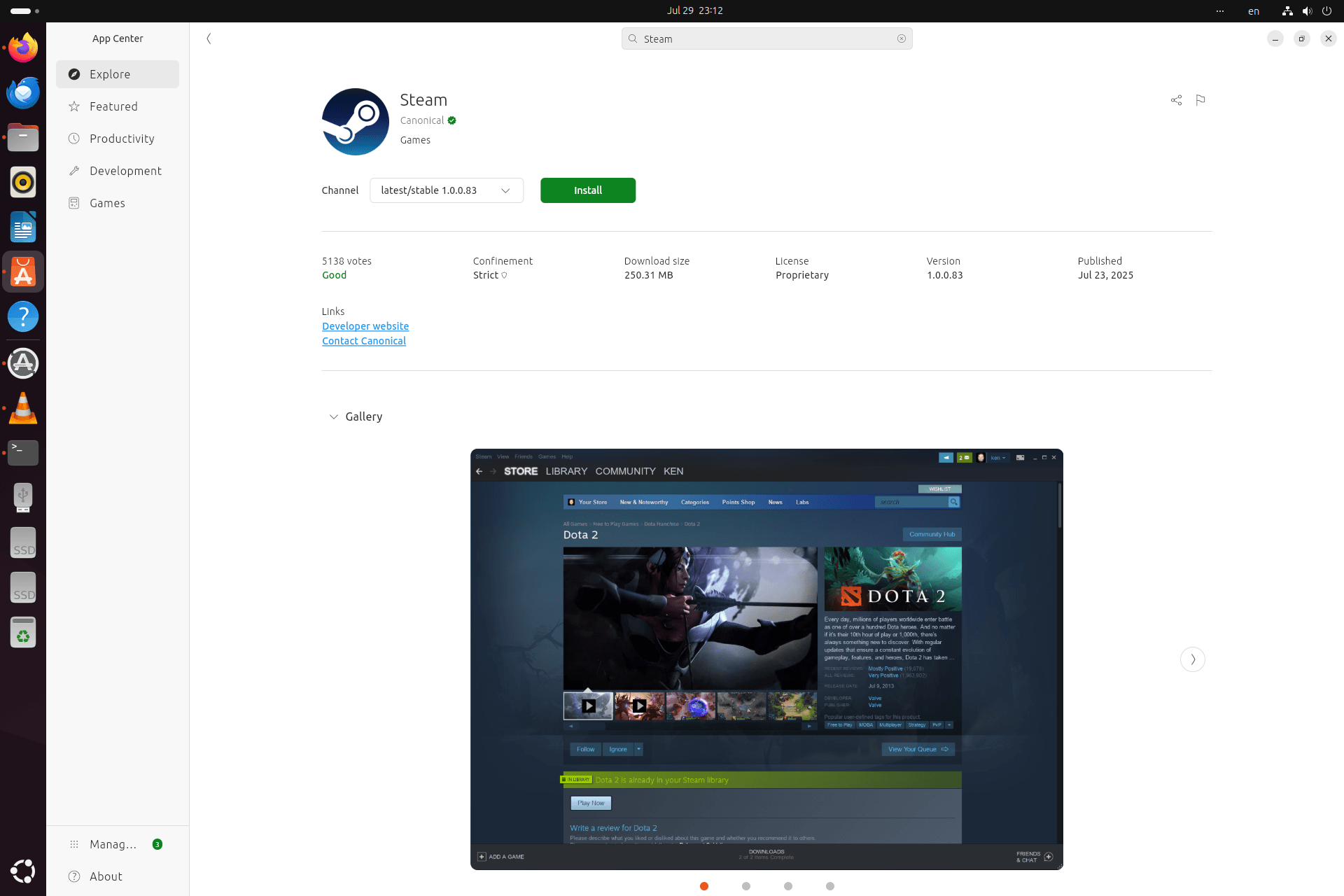Click the three-dots tray indicator
Image resolution: width=1344 pixels, height=896 pixels.
1220,10
